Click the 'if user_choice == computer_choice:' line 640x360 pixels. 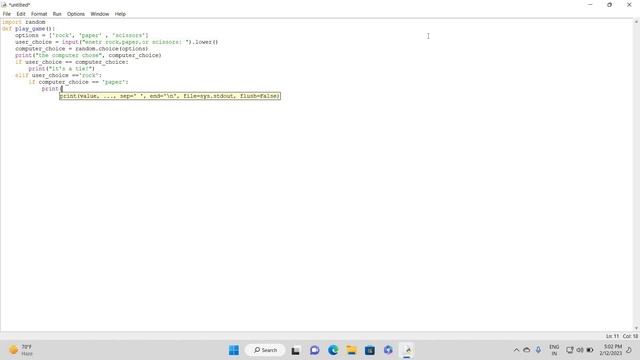tap(72, 62)
